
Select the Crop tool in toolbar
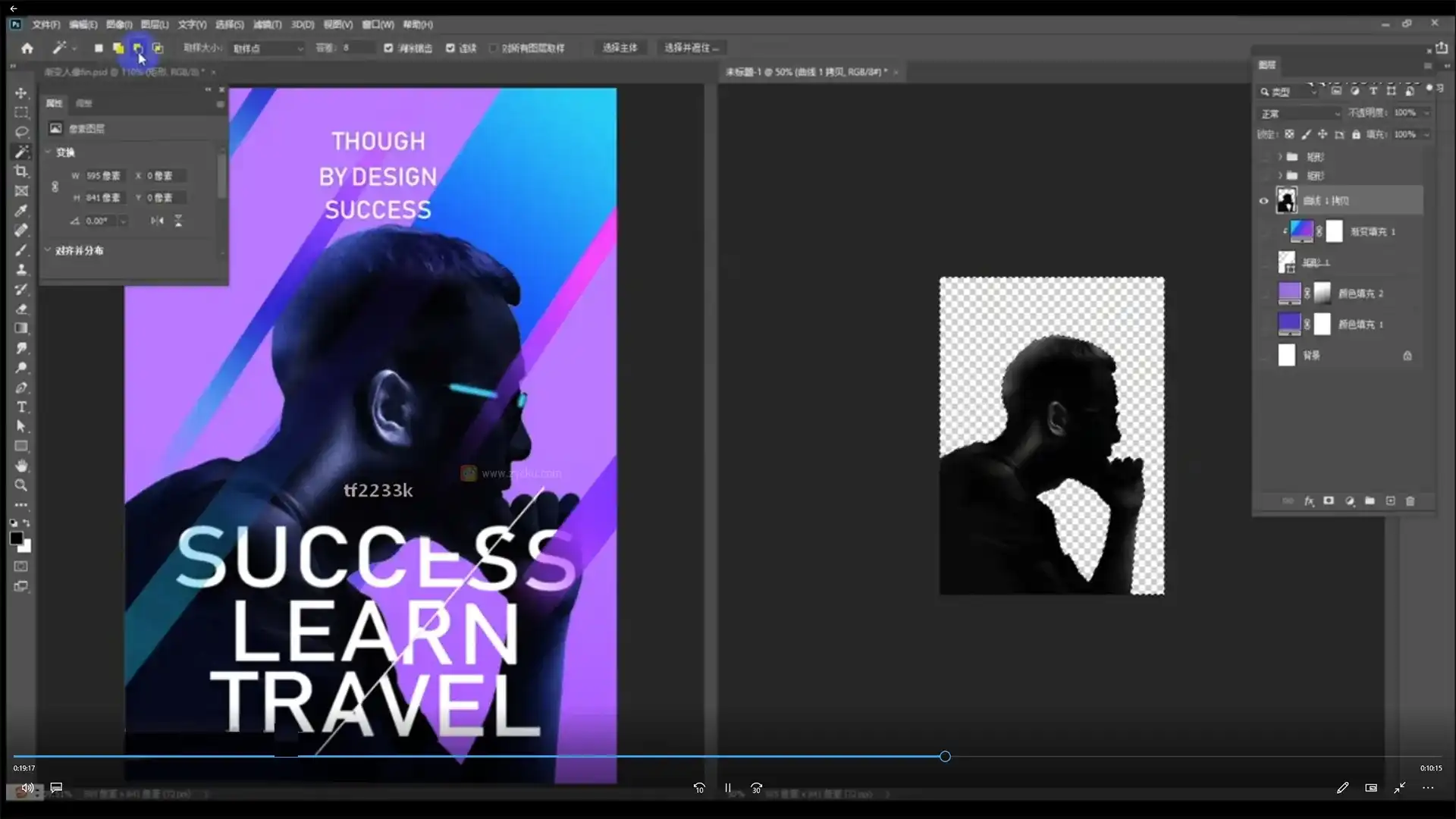pyautogui.click(x=21, y=171)
